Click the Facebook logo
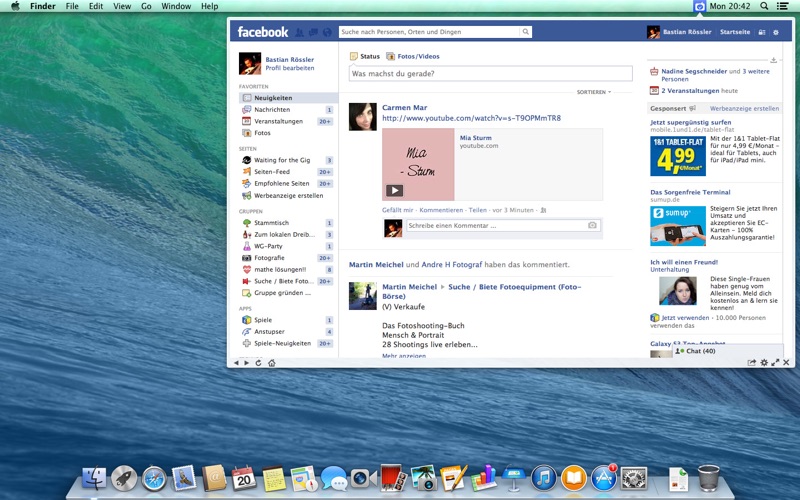 pos(263,32)
